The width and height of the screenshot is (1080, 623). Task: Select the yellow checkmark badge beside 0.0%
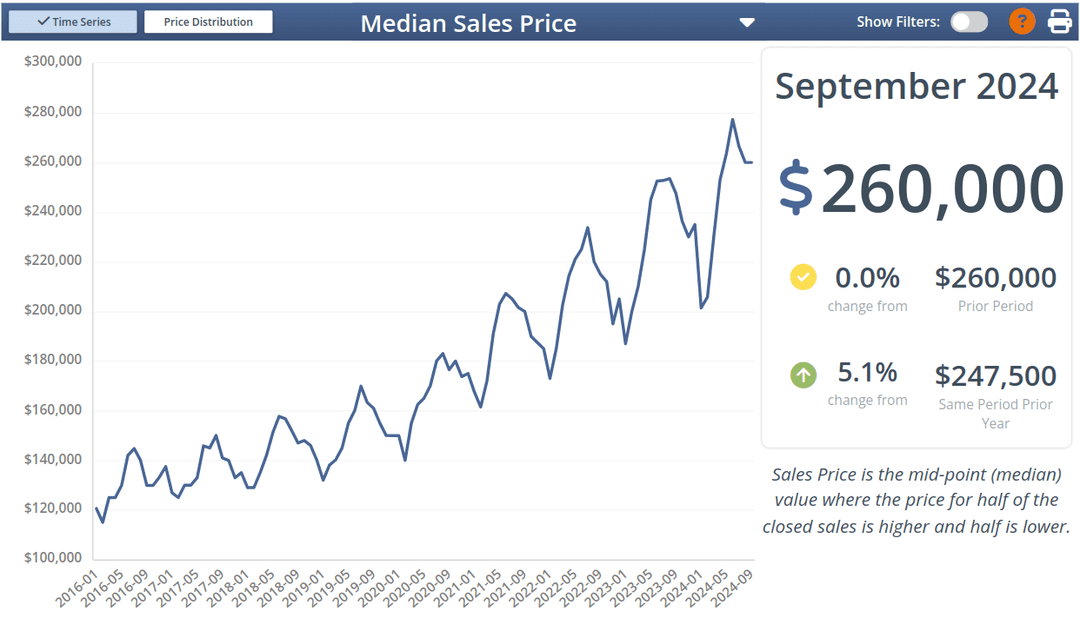pos(802,277)
